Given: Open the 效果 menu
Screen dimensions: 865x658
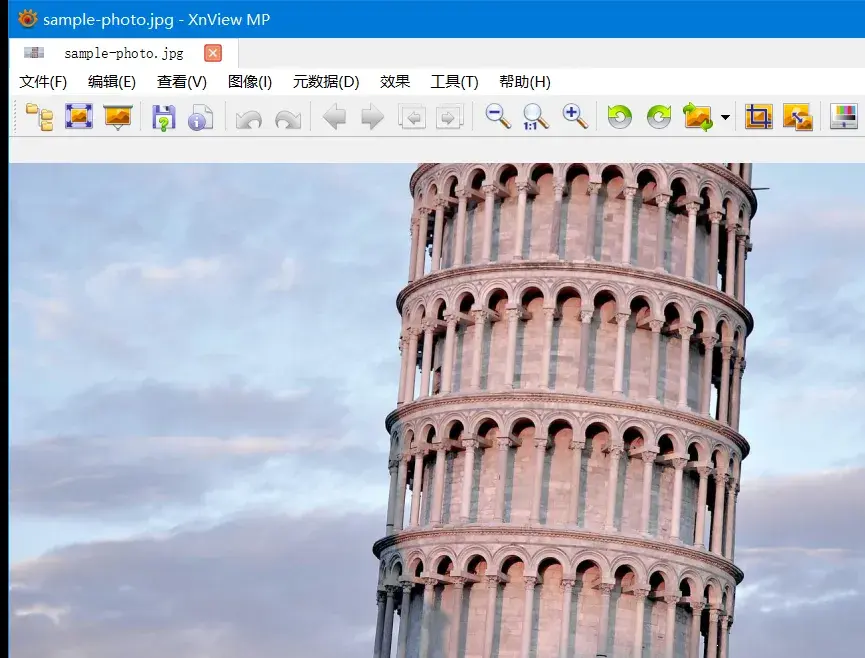Looking at the screenshot, I should (395, 82).
